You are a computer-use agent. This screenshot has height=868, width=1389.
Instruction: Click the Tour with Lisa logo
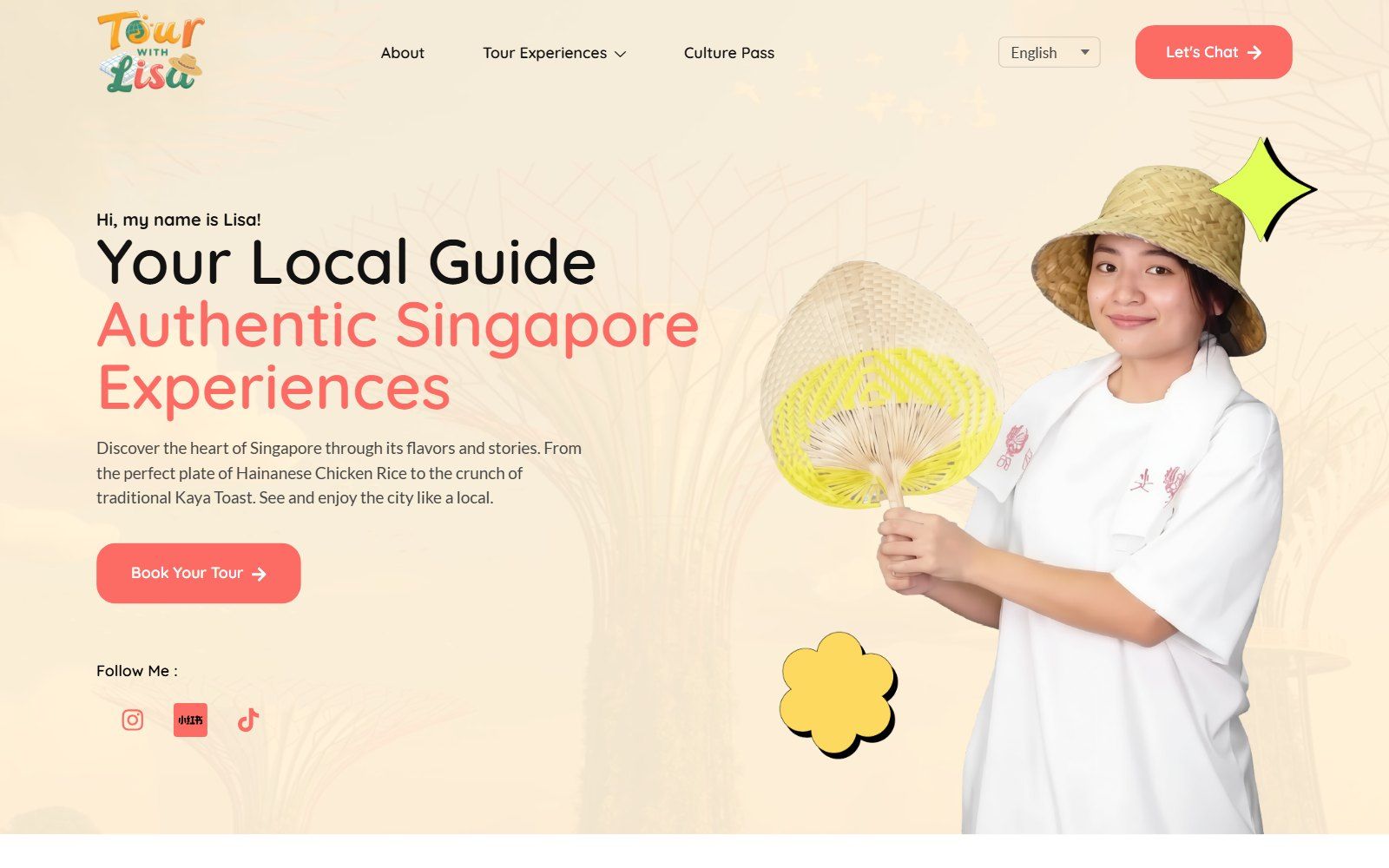point(150,52)
